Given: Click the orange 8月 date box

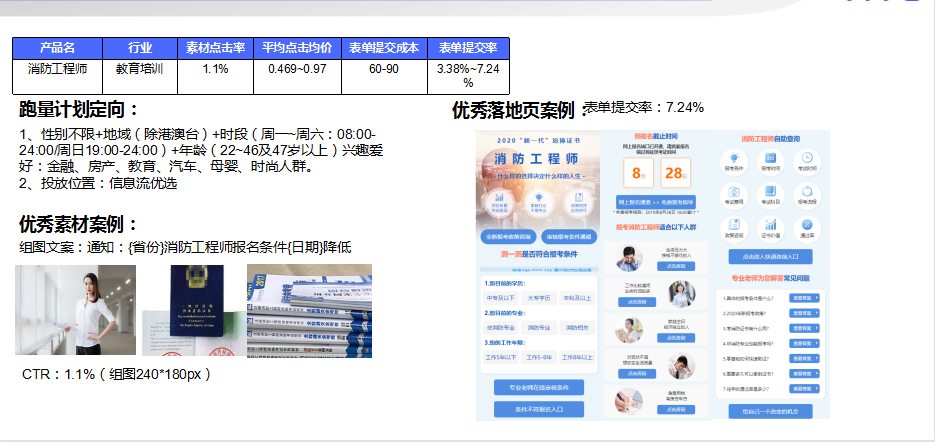Looking at the screenshot, I should pyautogui.click(x=638, y=173).
